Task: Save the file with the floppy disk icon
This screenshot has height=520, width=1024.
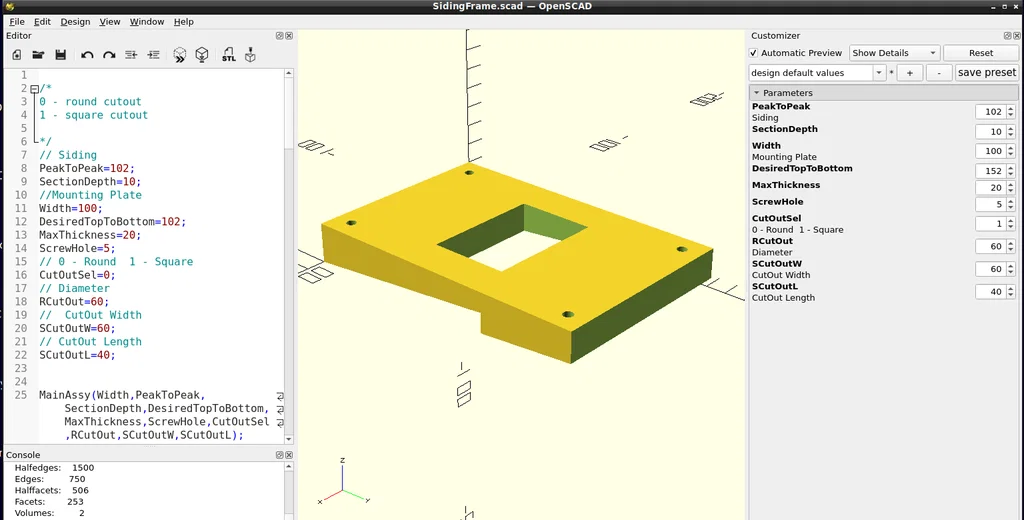Action: pos(60,56)
